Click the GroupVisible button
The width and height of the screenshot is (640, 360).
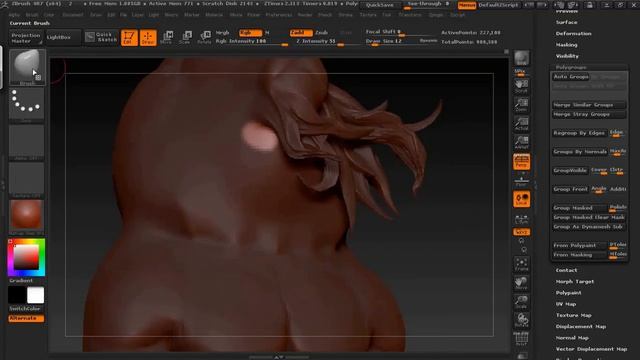coord(570,171)
